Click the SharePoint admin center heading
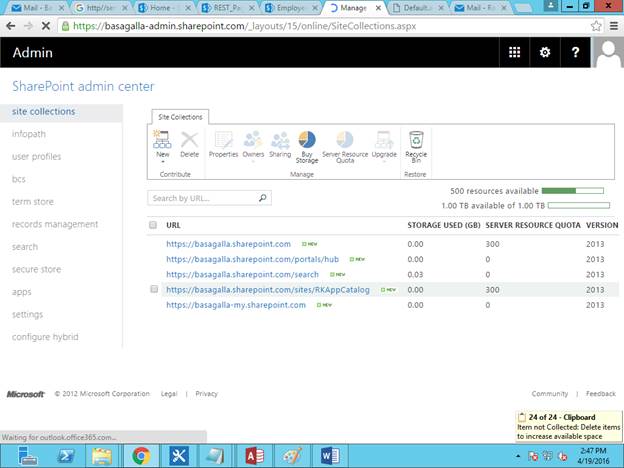Viewport: 624px width, 468px height. [83, 86]
